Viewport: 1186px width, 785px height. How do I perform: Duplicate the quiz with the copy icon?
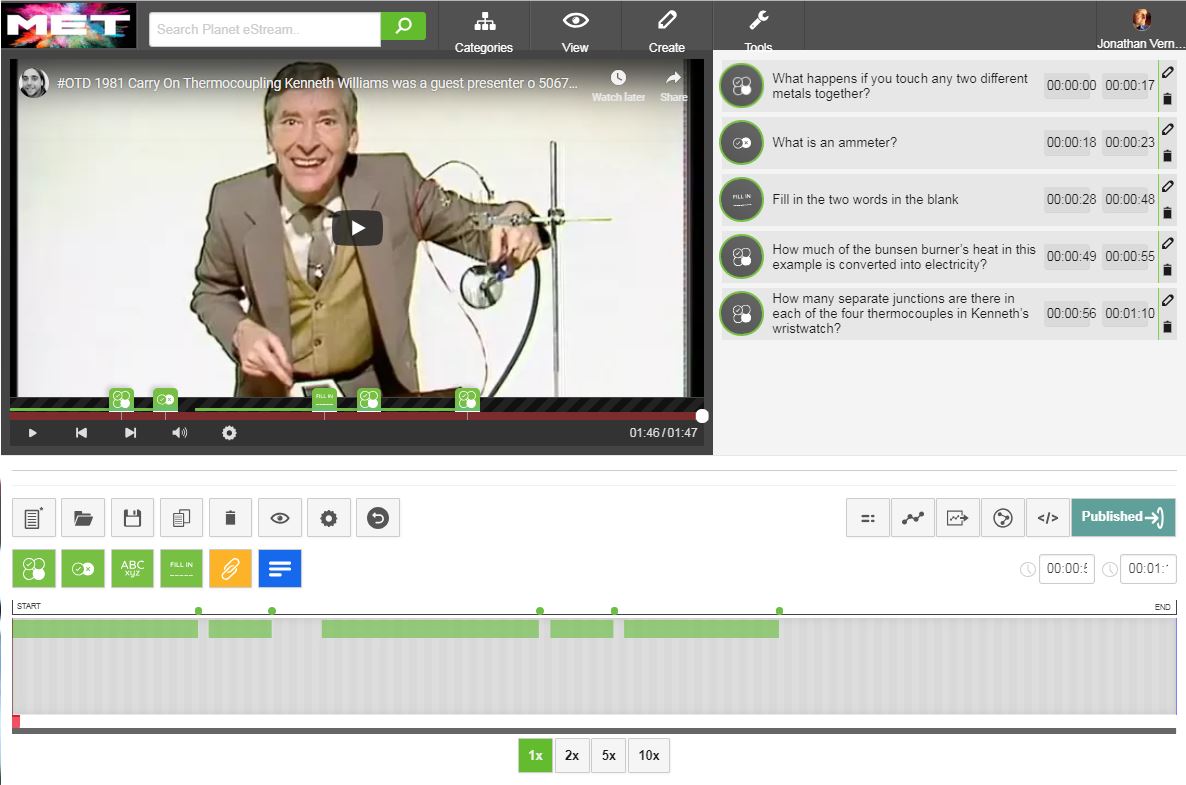pos(182,518)
